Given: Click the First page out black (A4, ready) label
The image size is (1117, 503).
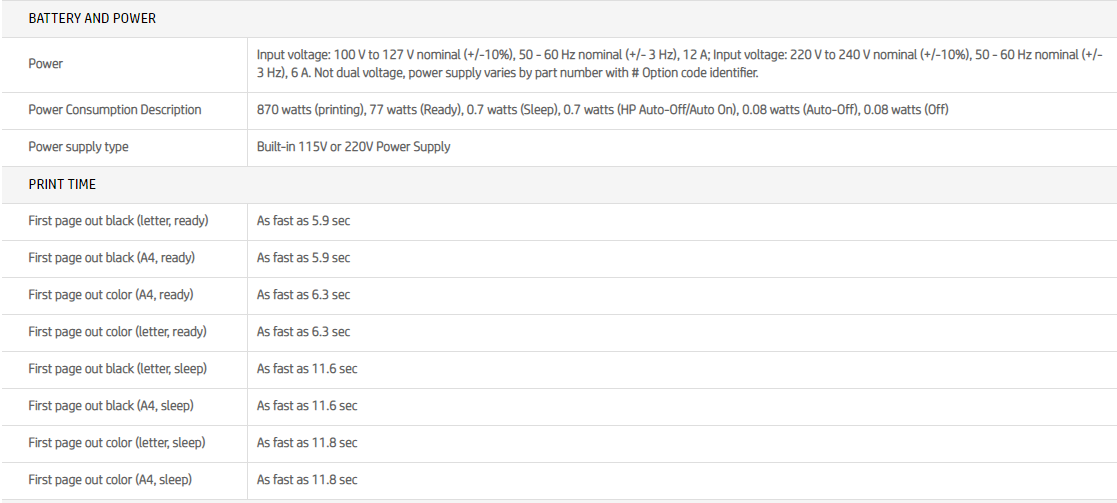Looking at the screenshot, I should pos(111,258).
